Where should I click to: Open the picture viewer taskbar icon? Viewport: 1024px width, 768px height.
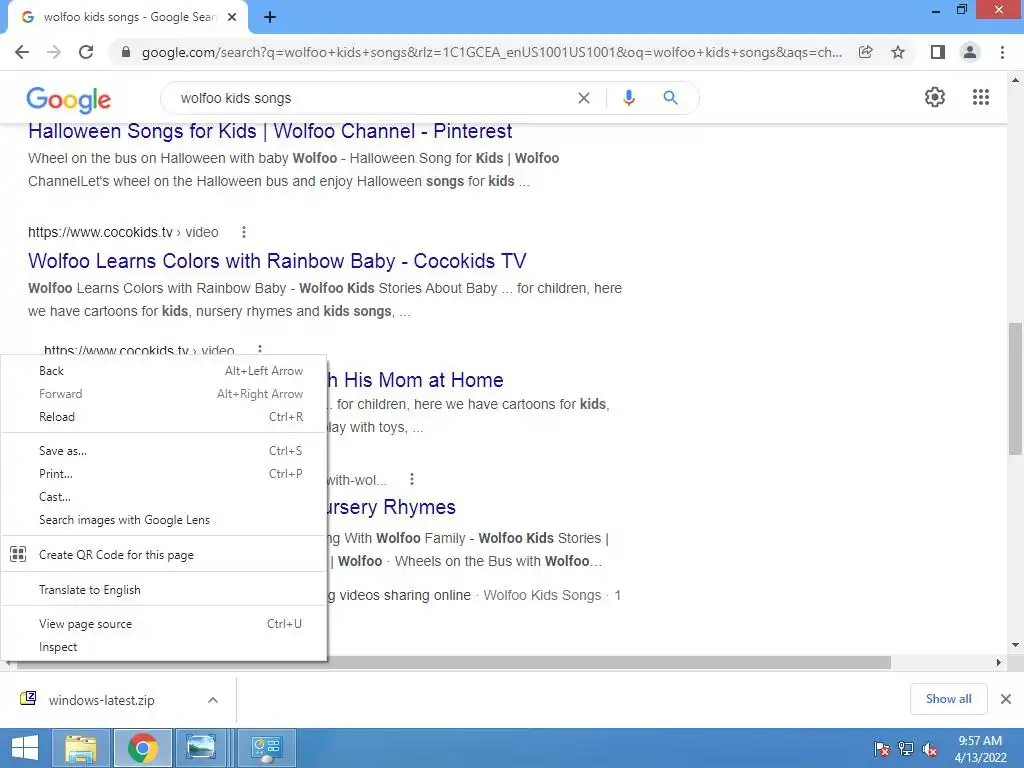[x=201, y=748]
